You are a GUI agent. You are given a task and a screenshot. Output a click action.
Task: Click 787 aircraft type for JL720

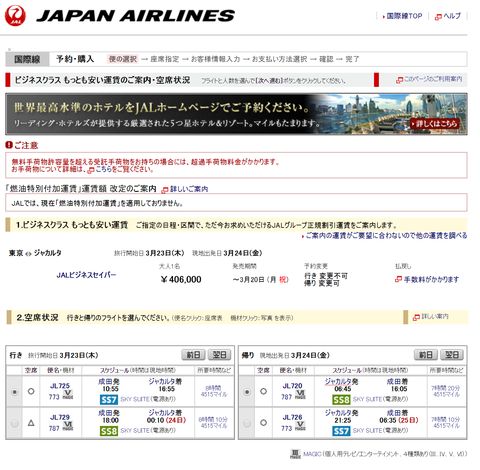(x=287, y=397)
